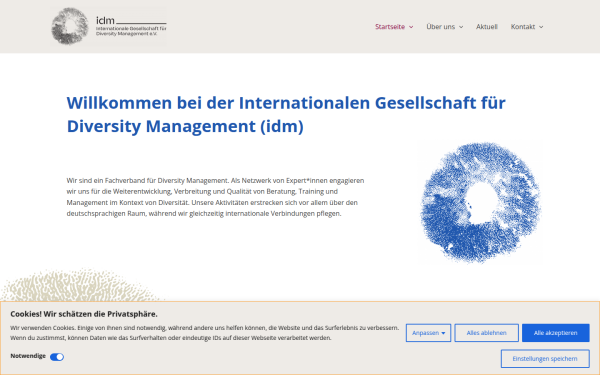Screen dimensions: 600x375
Task: Click the paragraph starting 'Wir sind ein Fachverband'
Action: (x=215, y=197)
